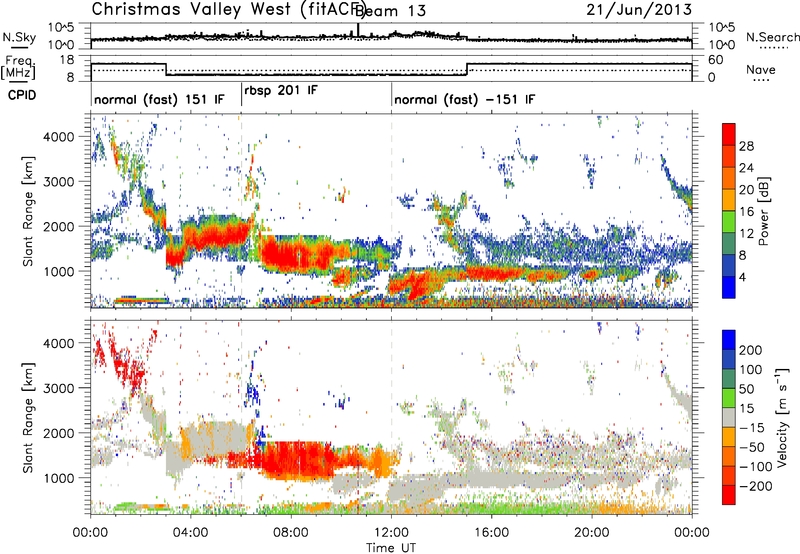Click the 'Power [dB]' color bar label
This screenshot has height=554, width=800.
click(764, 211)
